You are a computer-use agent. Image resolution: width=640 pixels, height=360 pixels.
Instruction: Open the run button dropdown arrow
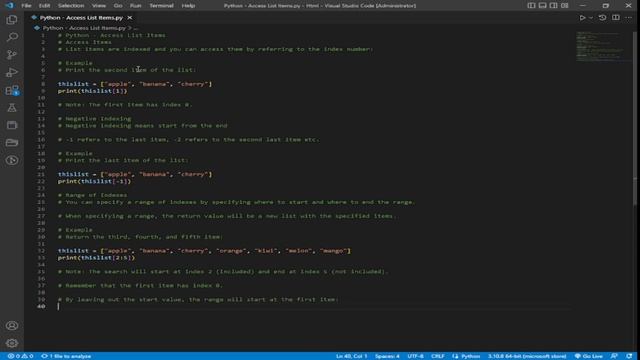pyautogui.click(x=591, y=18)
